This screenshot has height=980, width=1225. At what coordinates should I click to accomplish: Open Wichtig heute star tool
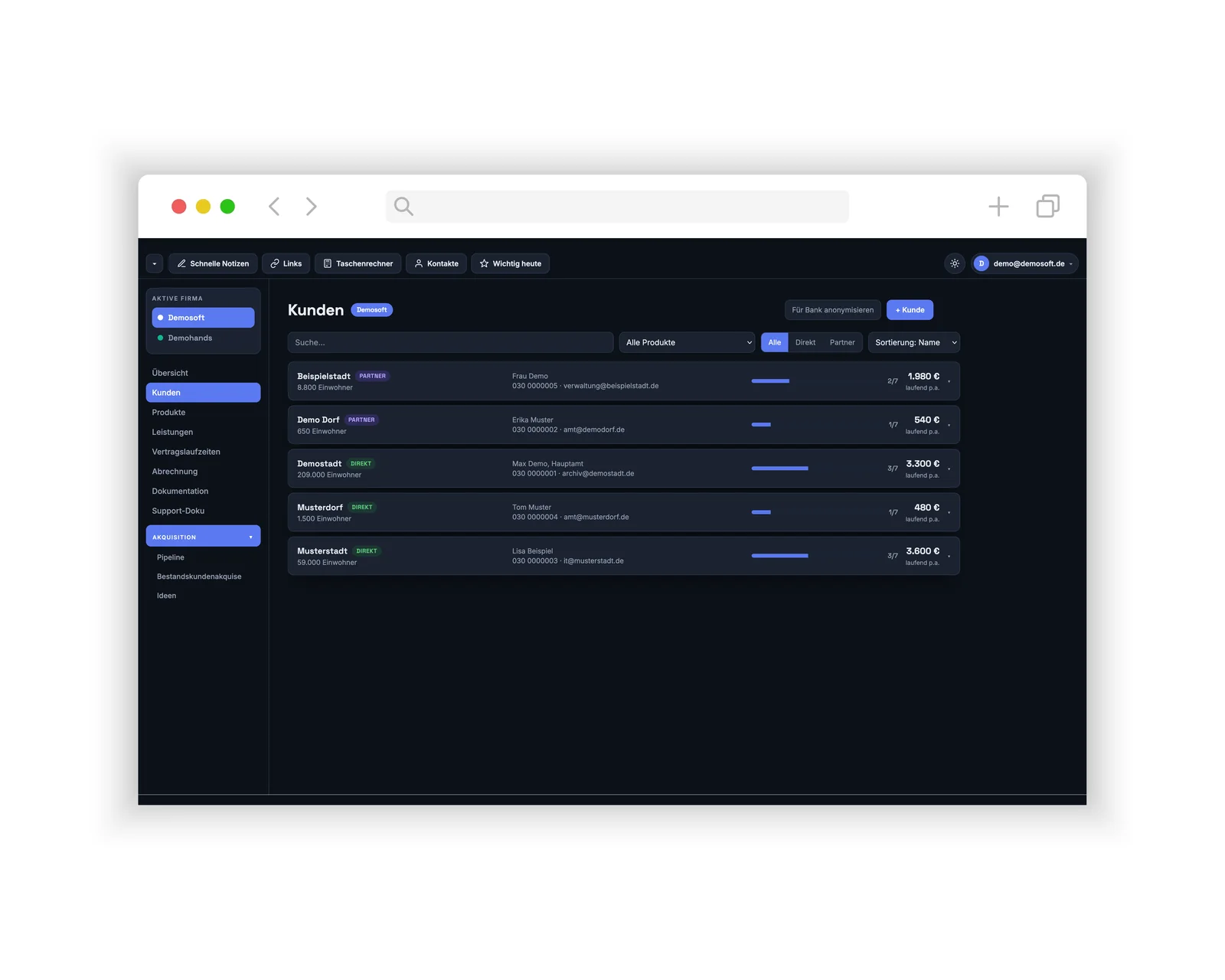tap(510, 263)
